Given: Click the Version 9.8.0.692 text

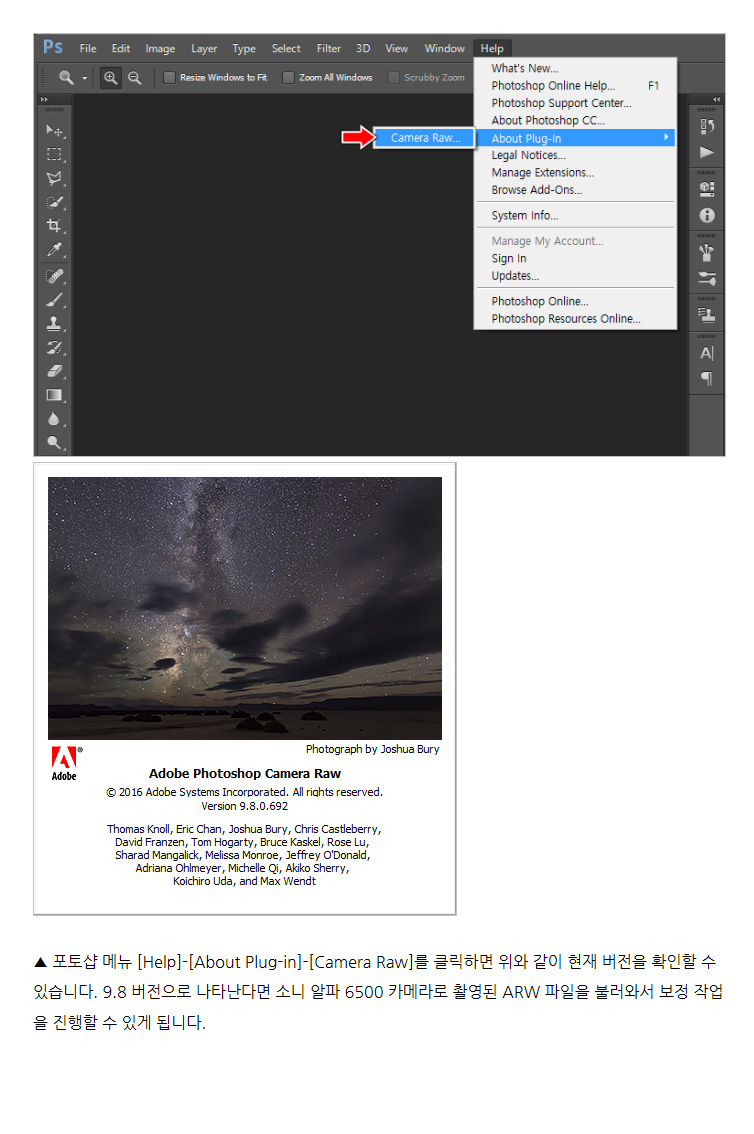Looking at the screenshot, I should click(x=244, y=806).
